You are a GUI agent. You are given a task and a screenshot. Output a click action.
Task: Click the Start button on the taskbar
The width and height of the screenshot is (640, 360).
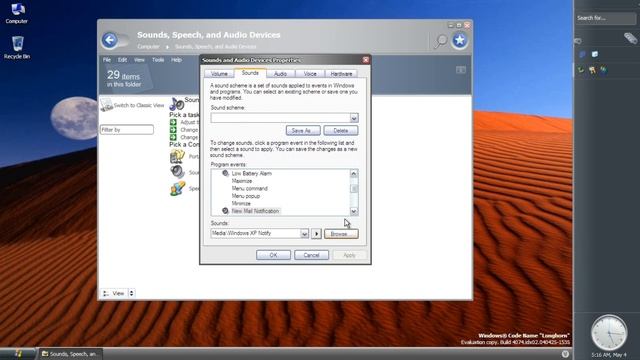18,354
